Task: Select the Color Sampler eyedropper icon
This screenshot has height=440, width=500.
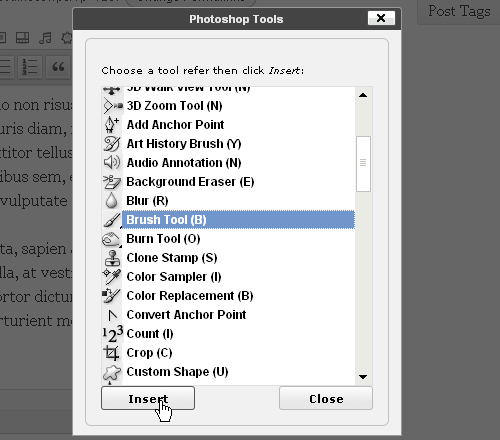Action: pyautogui.click(x=112, y=277)
